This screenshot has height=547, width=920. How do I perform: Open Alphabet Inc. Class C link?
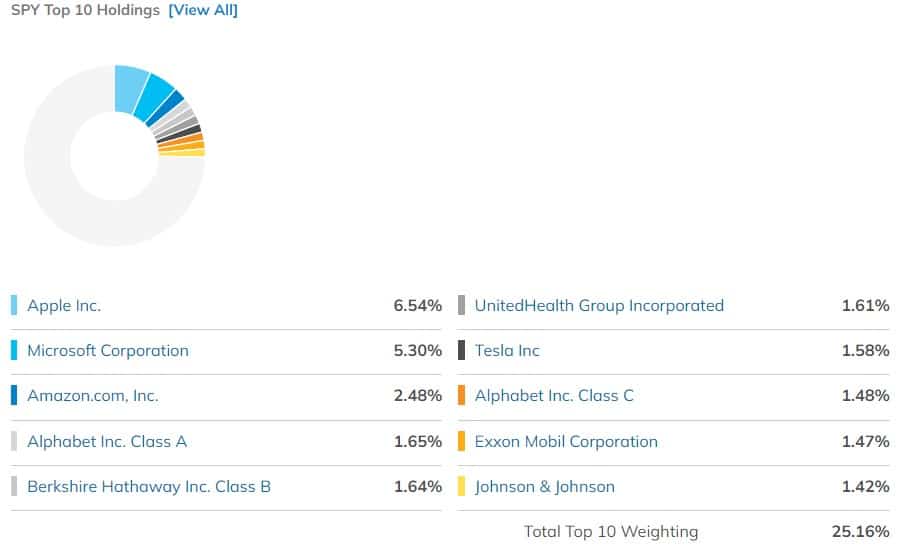tap(554, 395)
